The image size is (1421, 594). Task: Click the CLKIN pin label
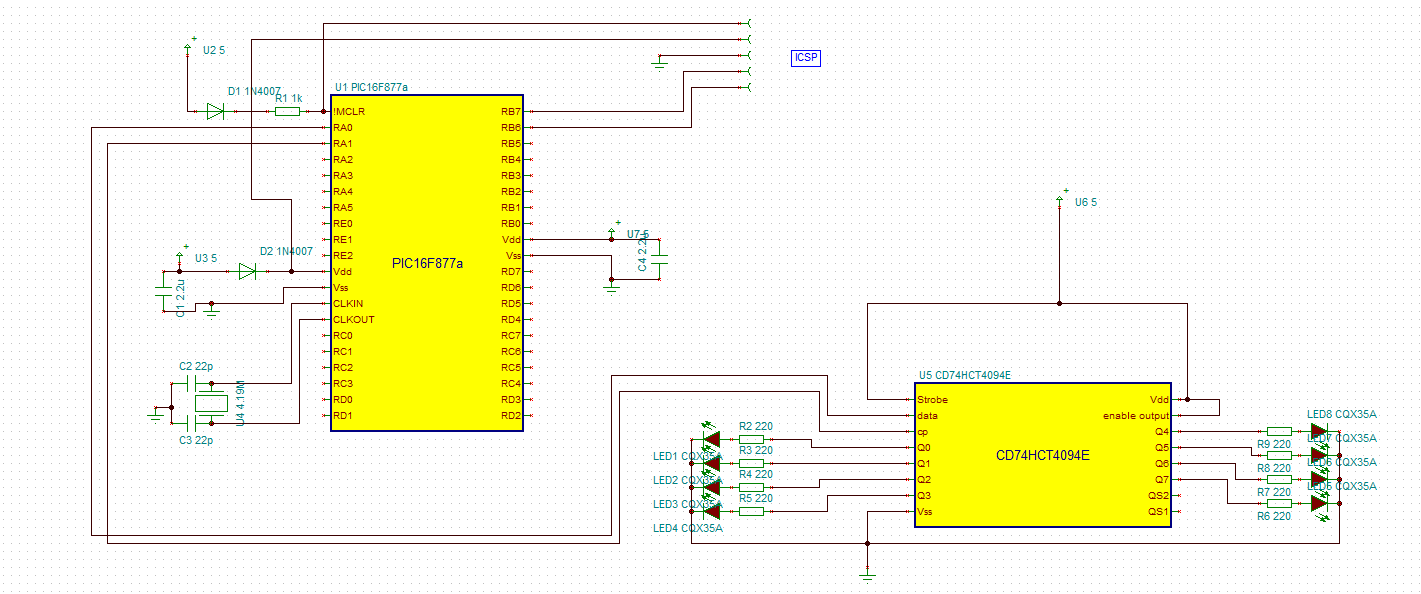348,304
